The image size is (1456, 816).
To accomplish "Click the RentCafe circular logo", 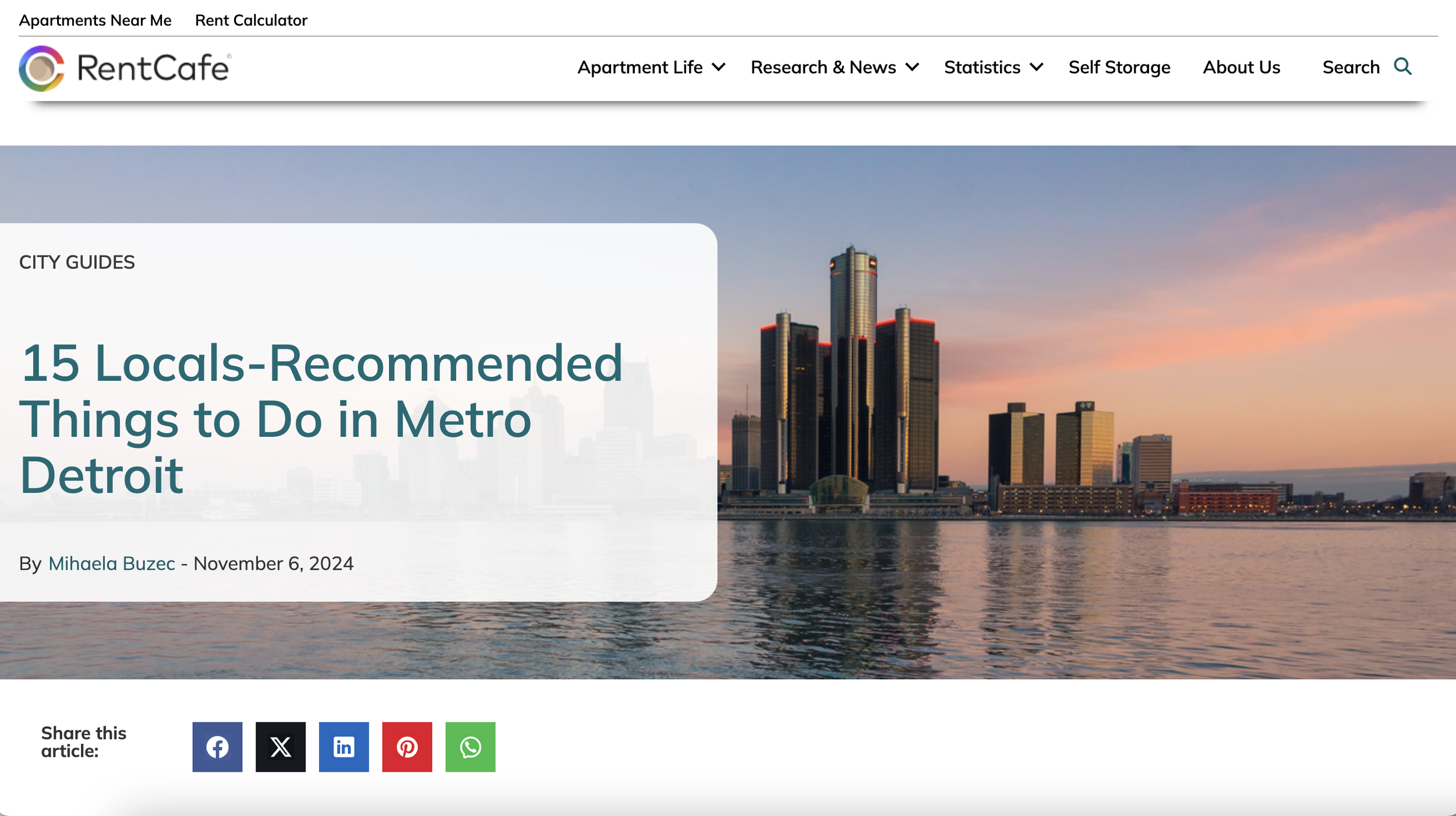I will pyautogui.click(x=41, y=69).
